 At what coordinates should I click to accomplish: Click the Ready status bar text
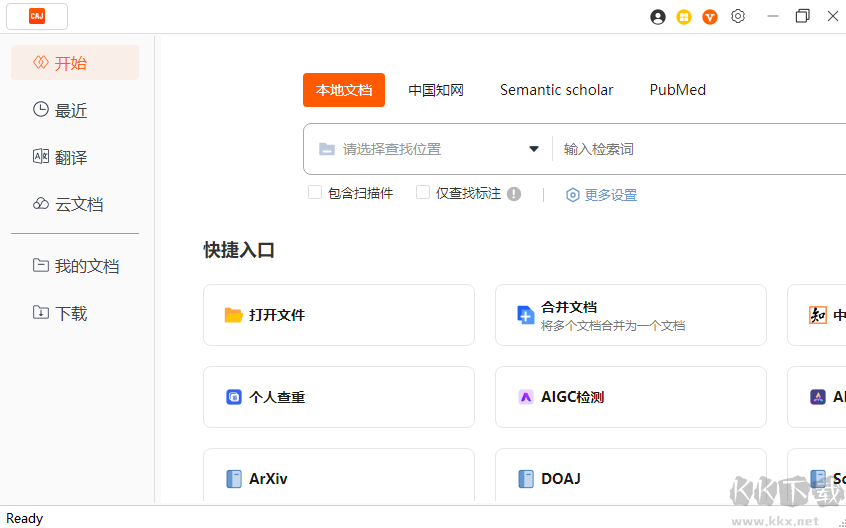point(24,518)
